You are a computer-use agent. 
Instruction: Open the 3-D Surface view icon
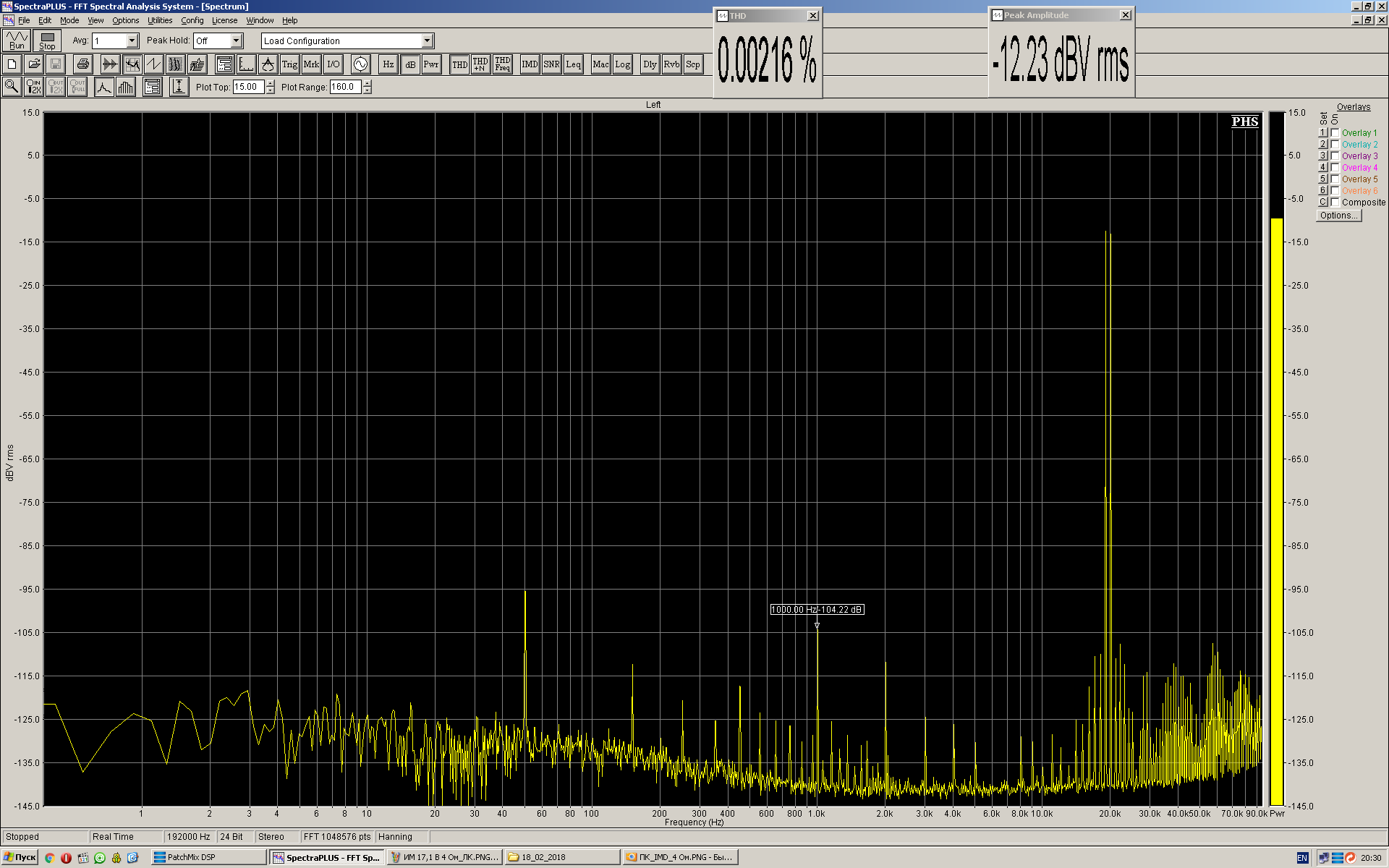click(x=197, y=64)
